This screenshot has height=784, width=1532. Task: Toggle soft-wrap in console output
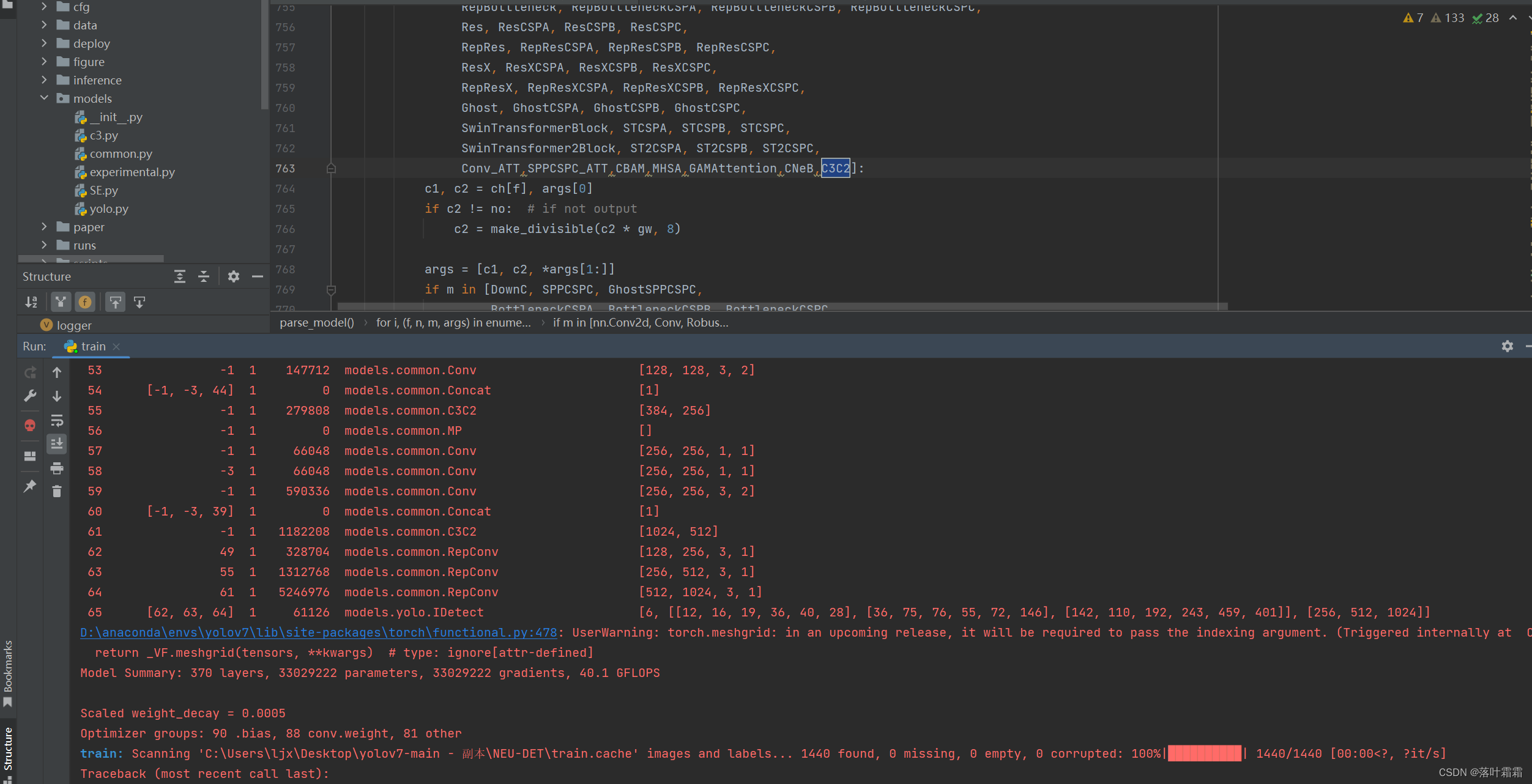57,420
